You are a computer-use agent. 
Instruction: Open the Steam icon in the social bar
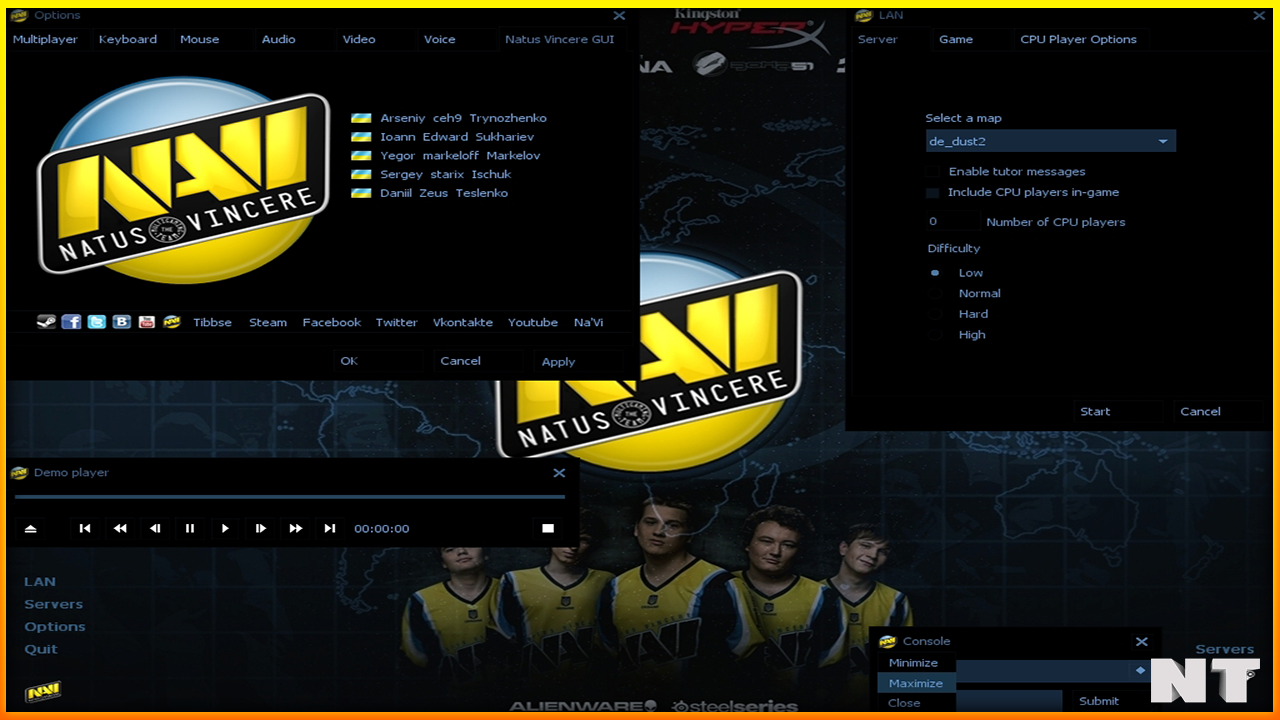pyautogui.click(x=46, y=322)
